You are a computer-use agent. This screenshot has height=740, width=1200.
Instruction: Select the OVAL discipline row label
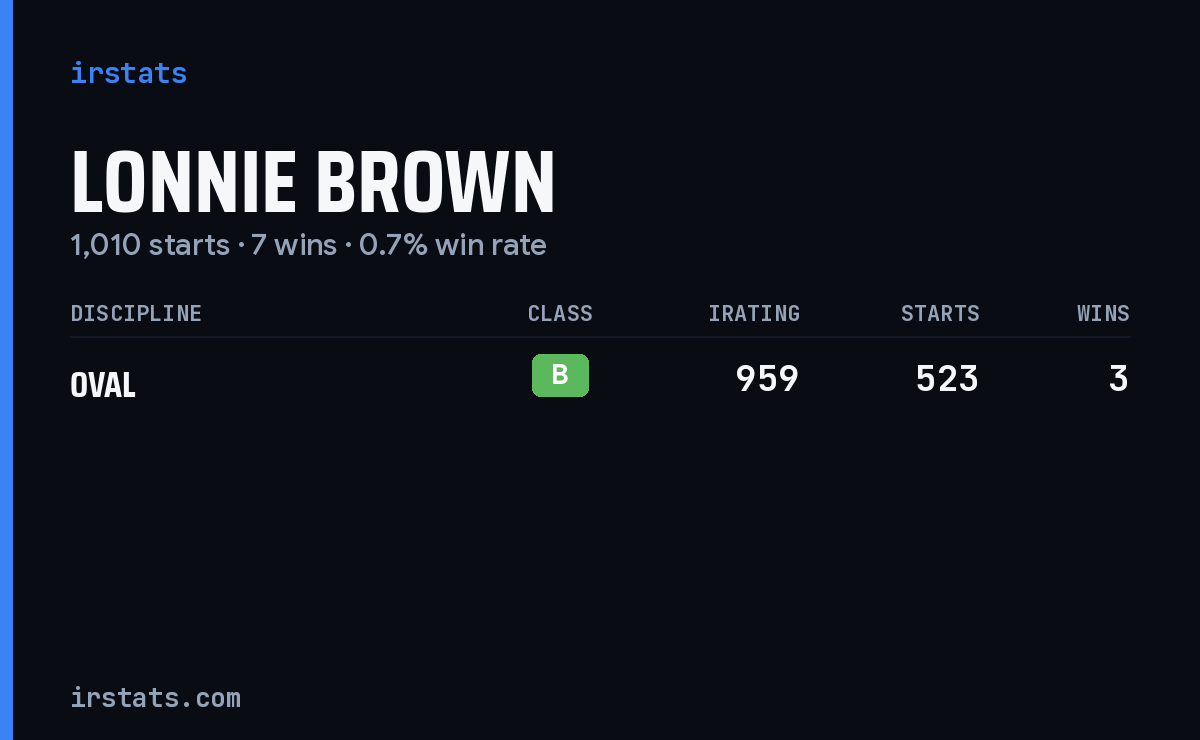(x=103, y=385)
